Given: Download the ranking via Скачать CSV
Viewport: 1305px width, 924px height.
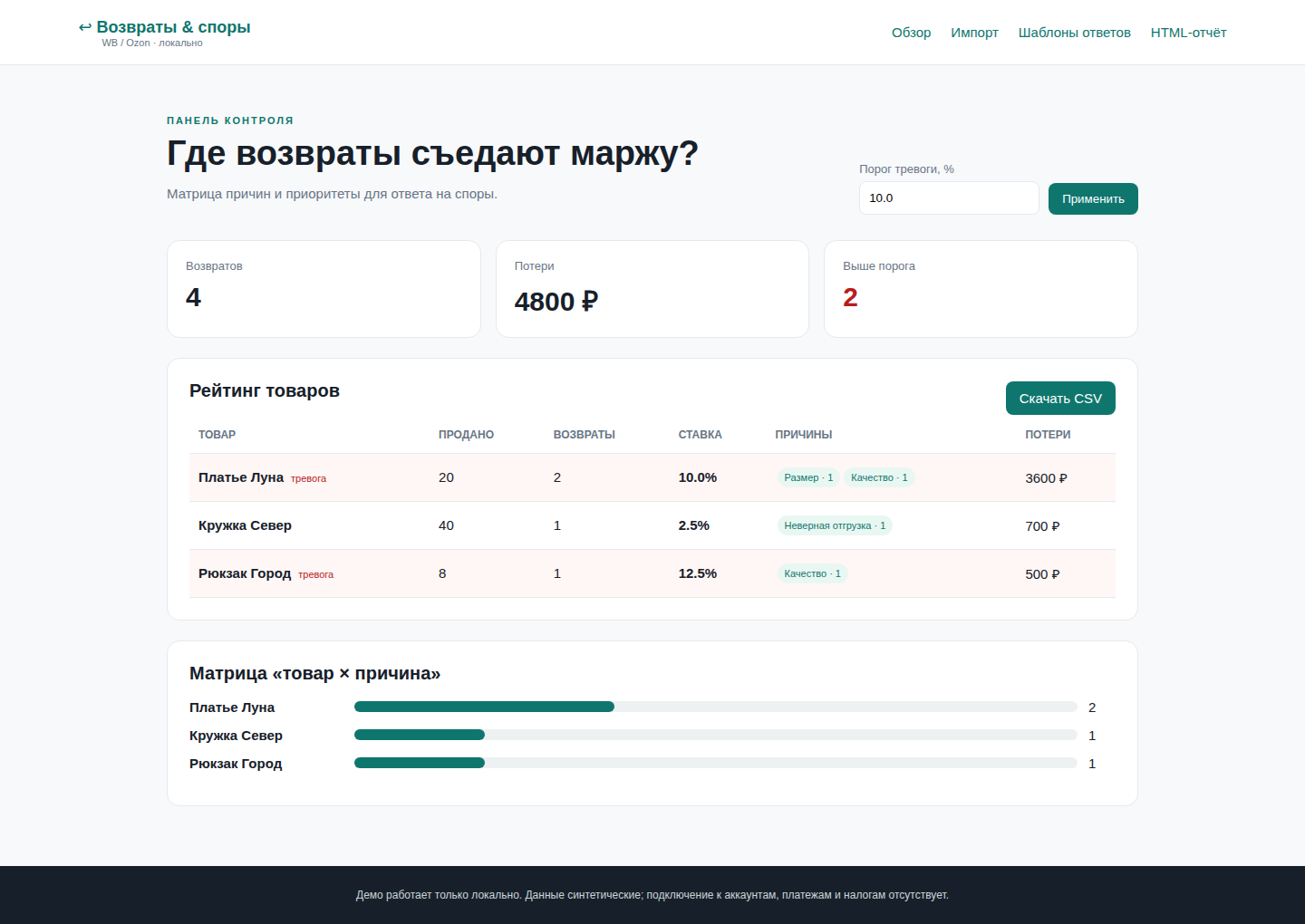Looking at the screenshot, I should pos(1060,399).
